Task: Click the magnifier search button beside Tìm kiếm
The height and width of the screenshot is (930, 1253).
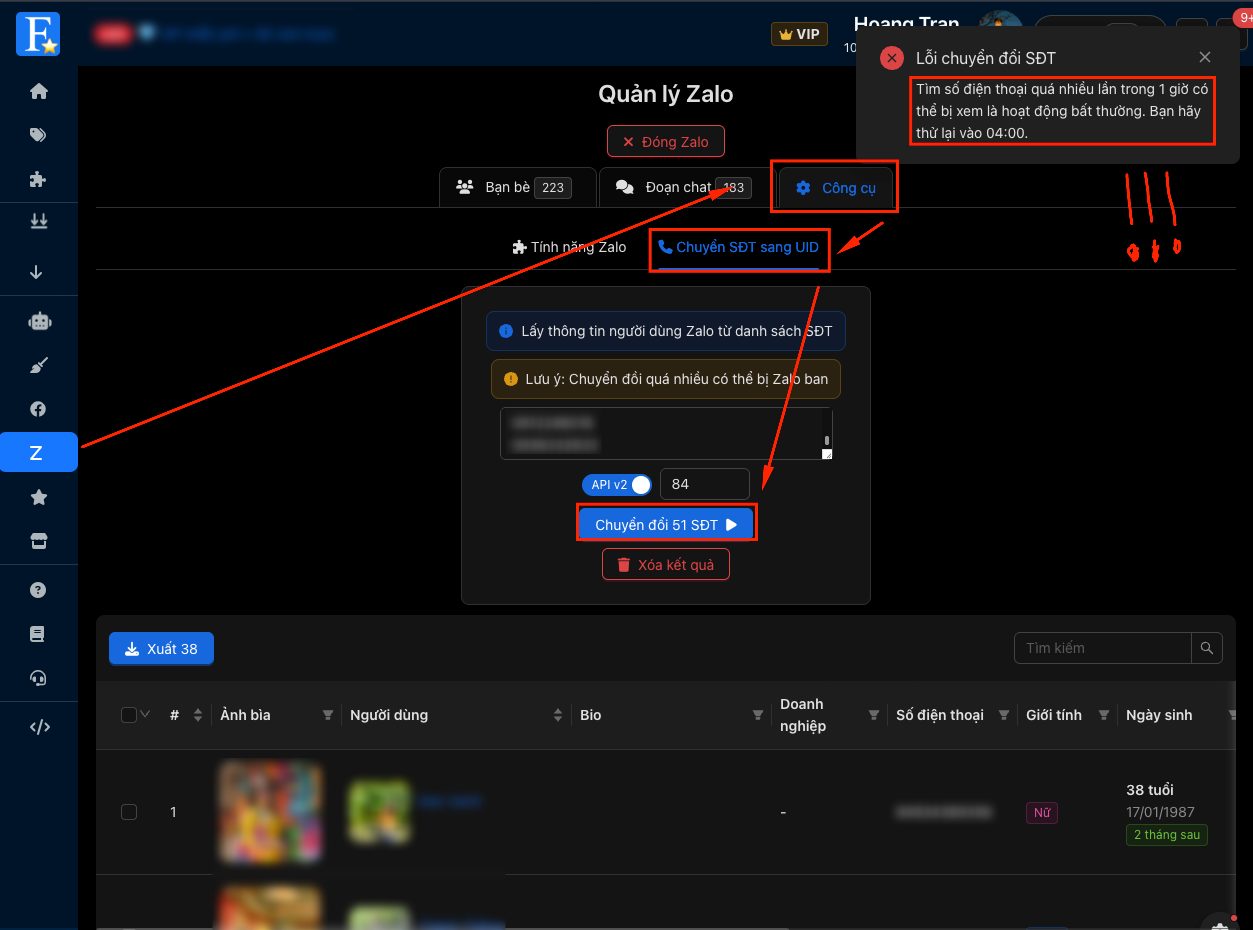Action: click(x=1207, y=648)
